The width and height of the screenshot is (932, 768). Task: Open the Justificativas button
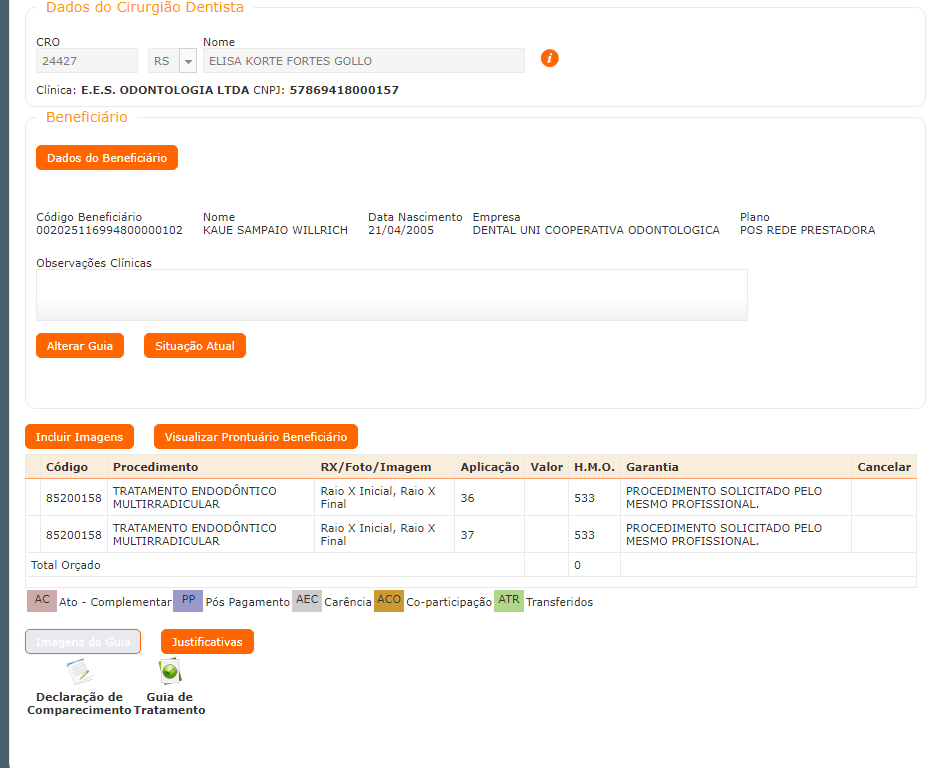pyautogui.click(x=207, y=642)
